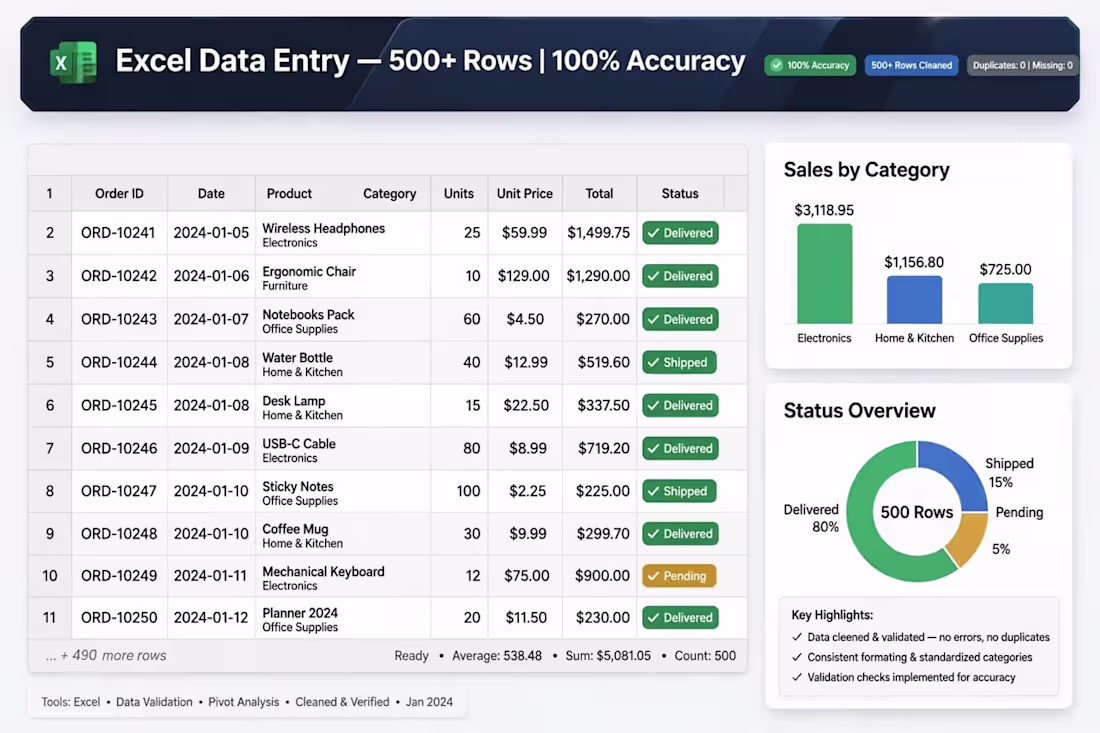Select the Units column header
Viewport: 1100px width, 733px height.
click(459, 194)
